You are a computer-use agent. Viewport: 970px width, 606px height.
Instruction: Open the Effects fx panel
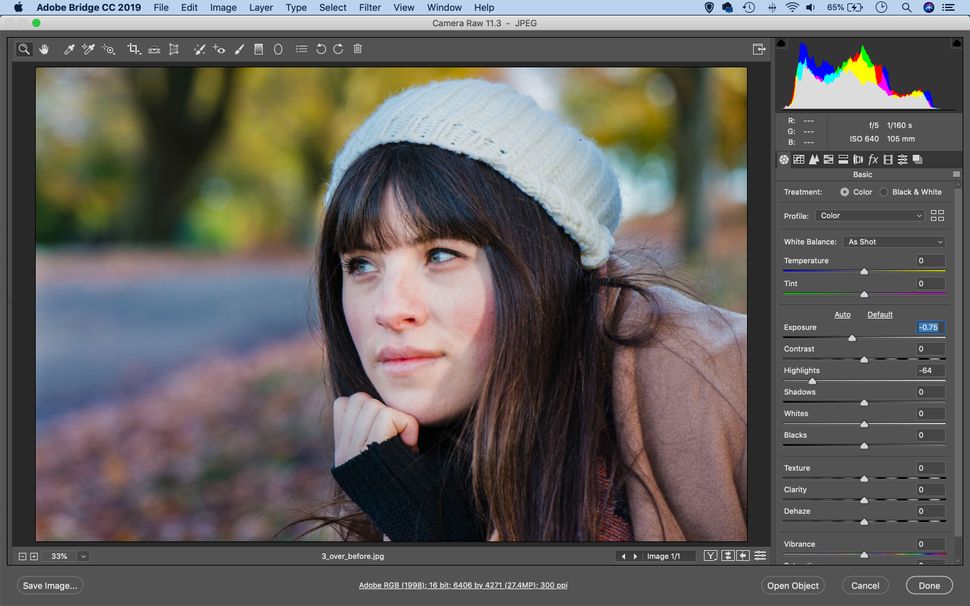coord(872,159)
